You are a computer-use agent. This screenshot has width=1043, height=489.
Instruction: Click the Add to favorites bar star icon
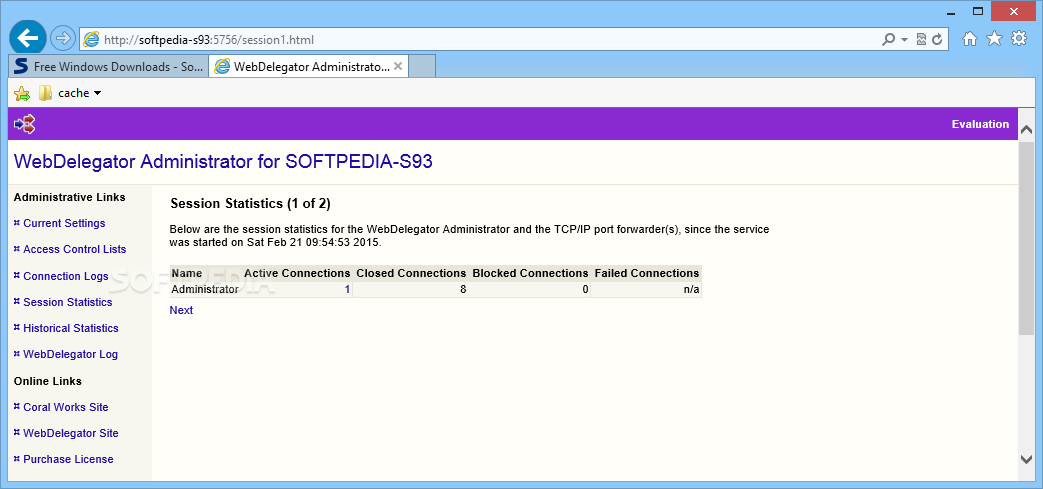tap(22, 93)
